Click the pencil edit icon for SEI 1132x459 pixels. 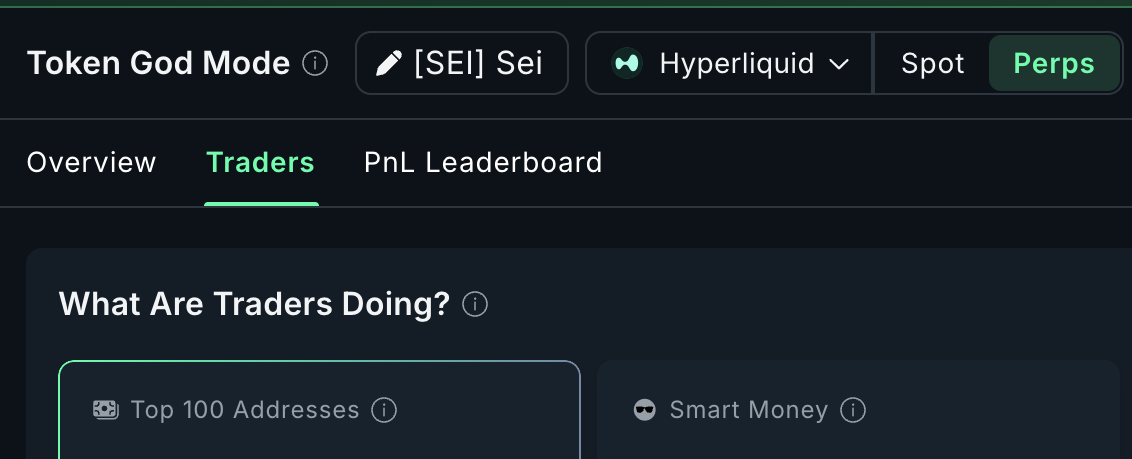(x=387, y=64)
